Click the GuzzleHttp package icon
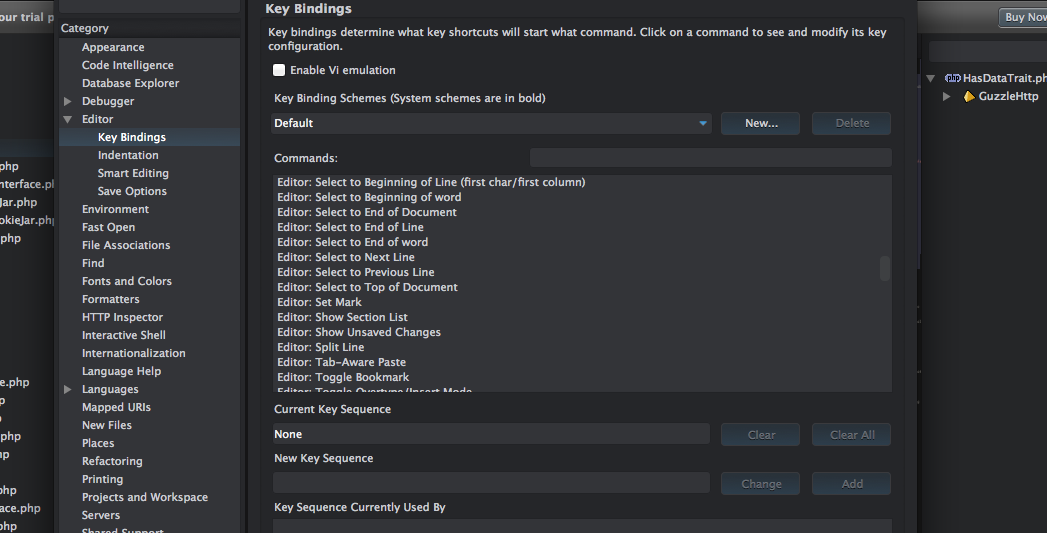The height and width of the screenshot is (533, 1047). point(969,97)
